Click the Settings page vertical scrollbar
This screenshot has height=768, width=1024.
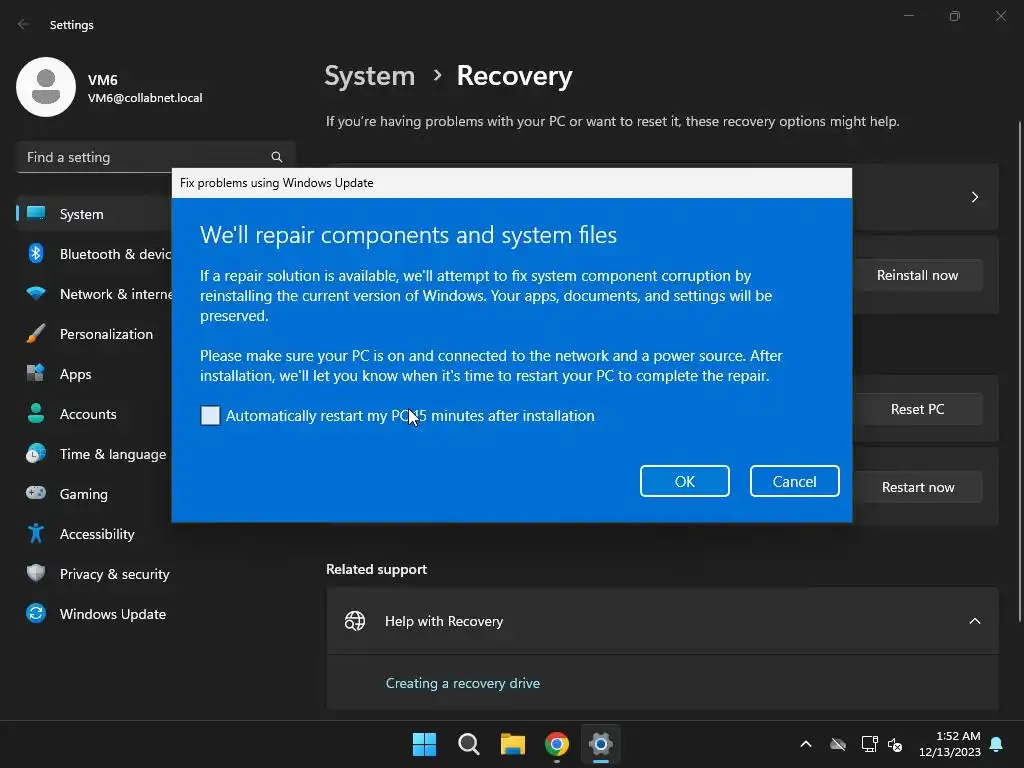(x=1019, y=371)
